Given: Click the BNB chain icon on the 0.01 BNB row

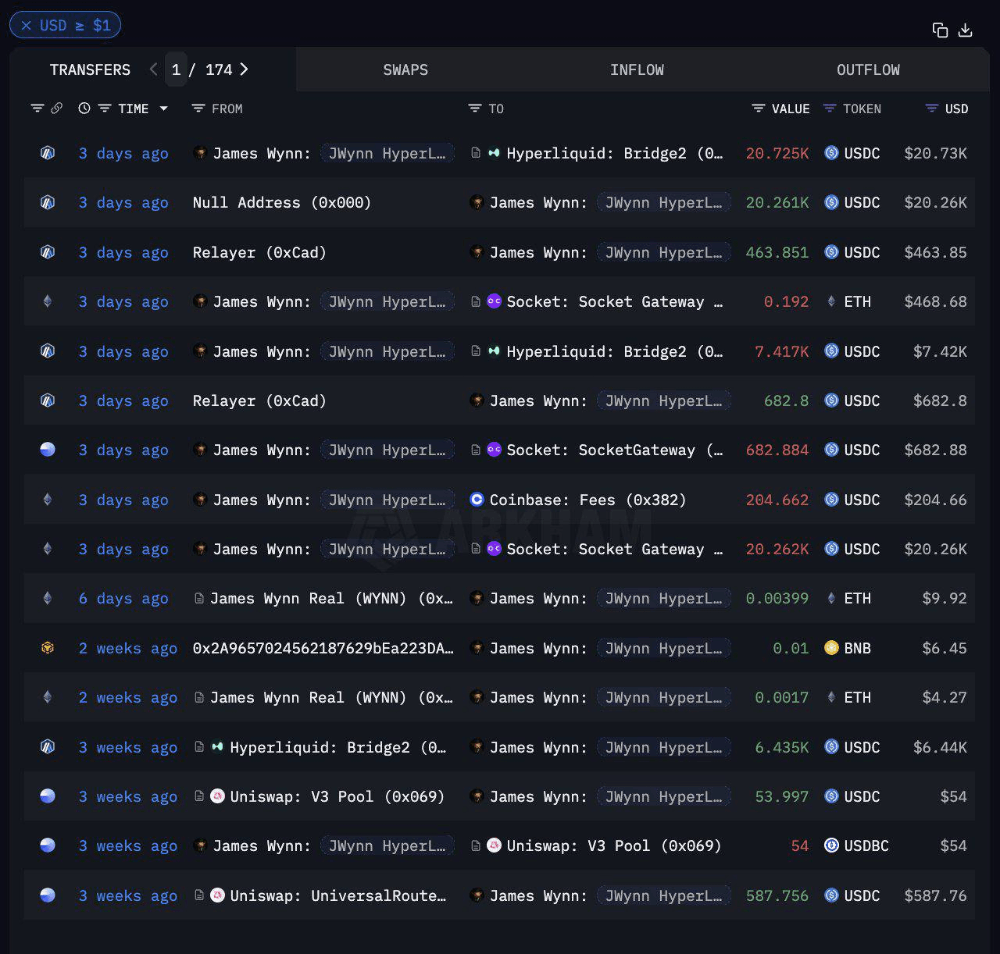Looking at the screenshot, I should click(47, 649).
